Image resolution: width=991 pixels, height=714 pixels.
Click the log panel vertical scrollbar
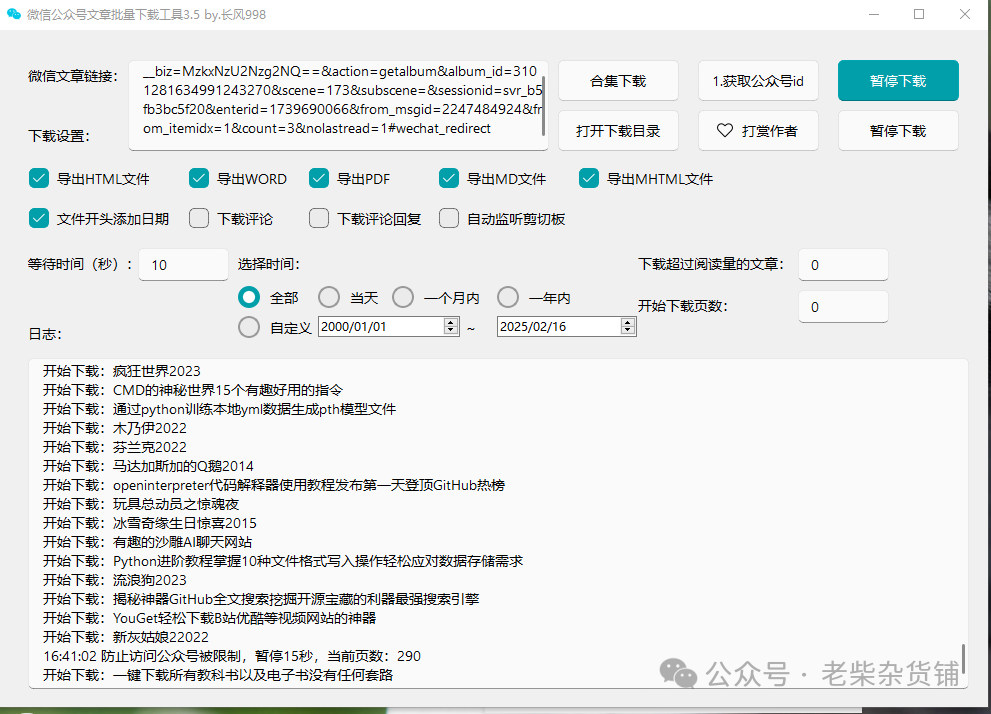point(963,659)
